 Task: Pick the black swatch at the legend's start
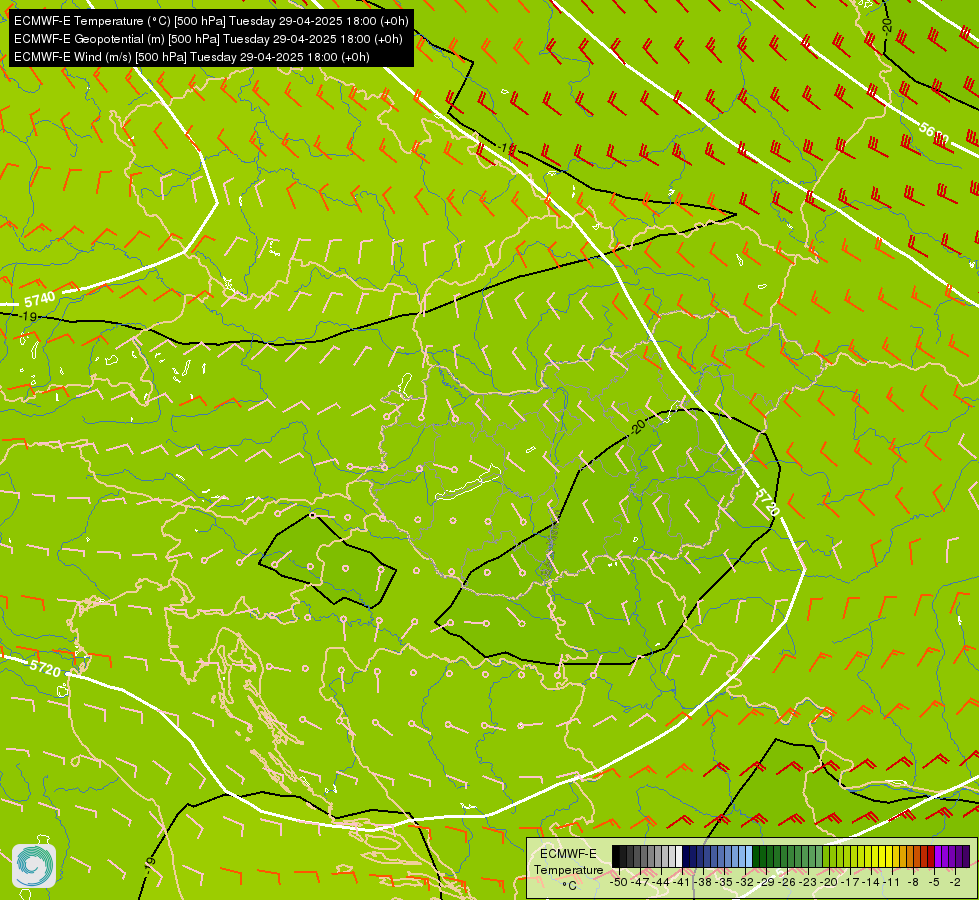point(616,856)
